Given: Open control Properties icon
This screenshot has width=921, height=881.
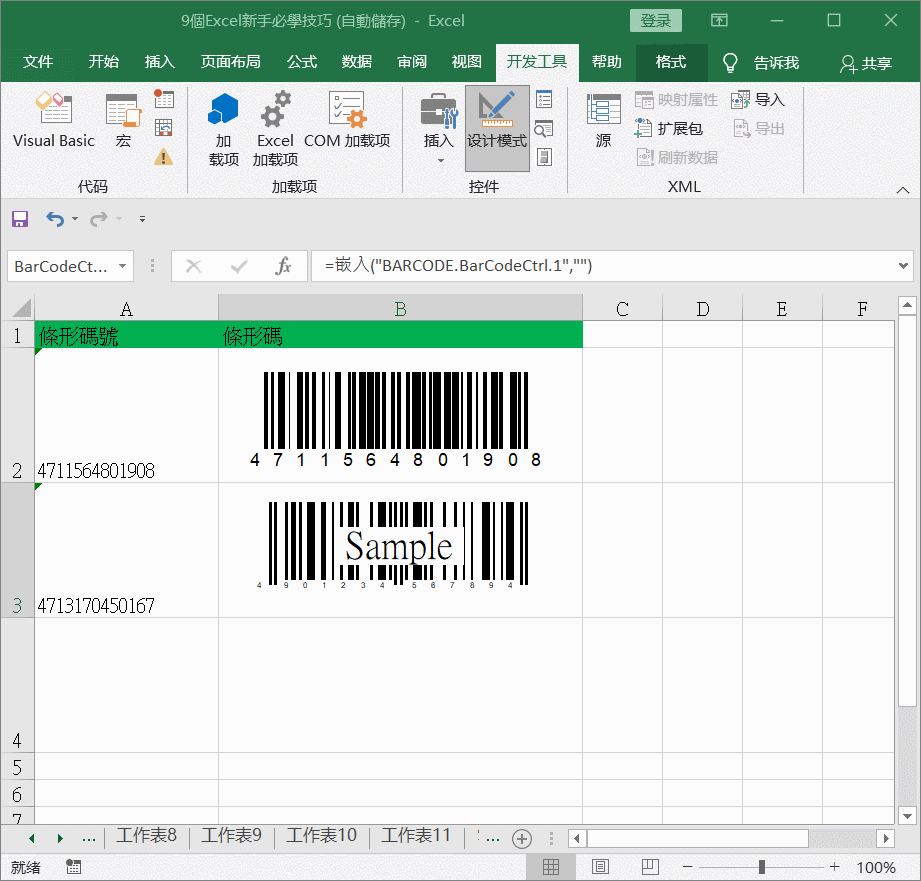Looking at the screenshot, I should 544,99.
